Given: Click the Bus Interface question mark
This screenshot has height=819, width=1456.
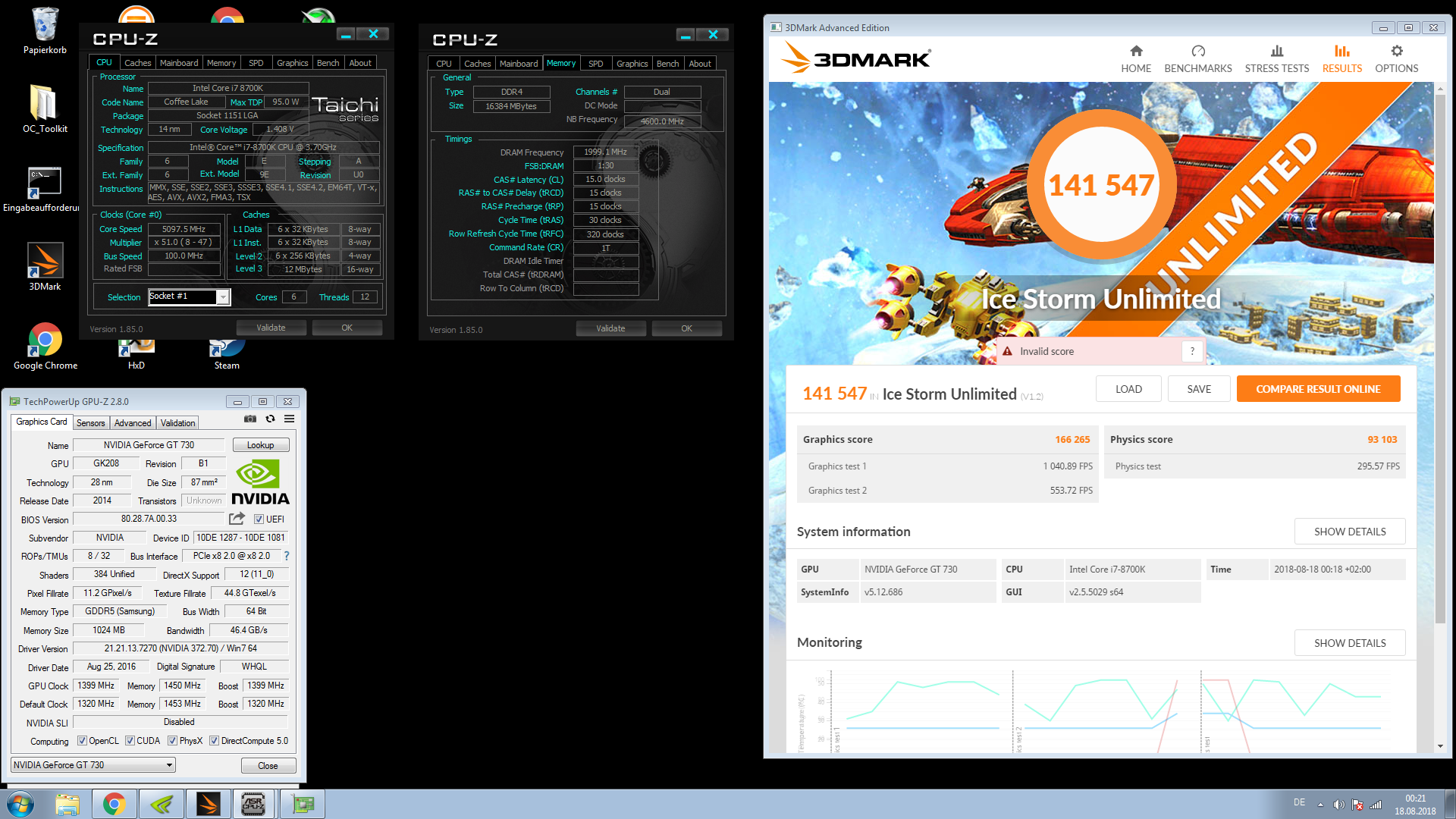Looking at the screenshot, I should click(287, 556).
